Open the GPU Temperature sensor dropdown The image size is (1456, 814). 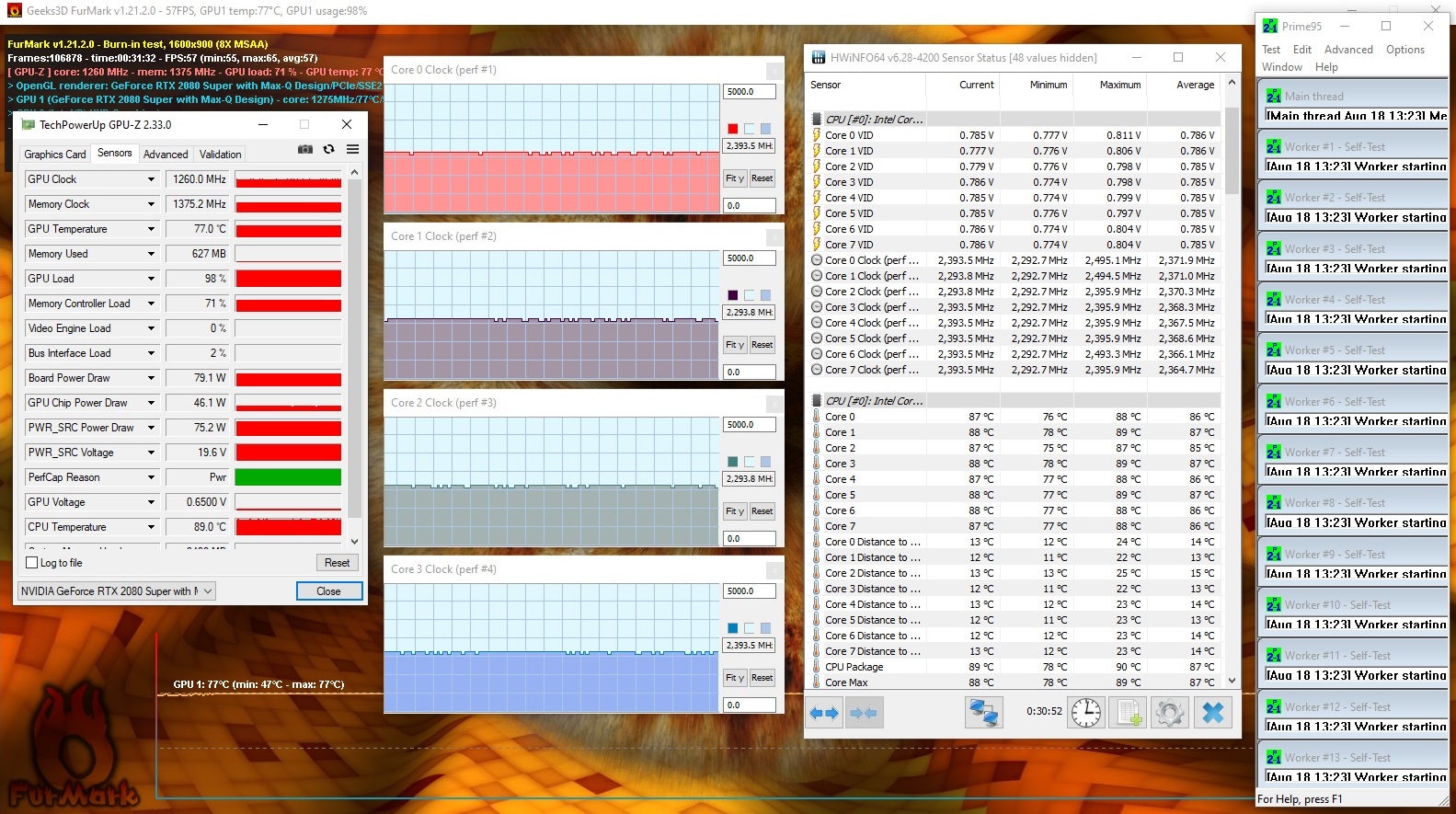151,229
